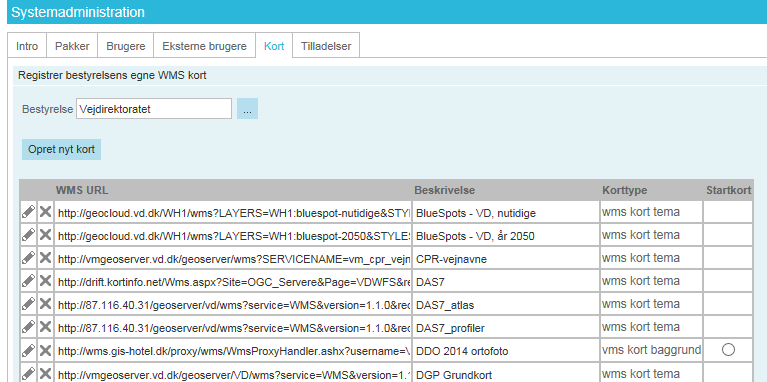Delete the DAS7_profiler row
The width and height of the screenshot is (767, 382).
click(x=45, y=327)
